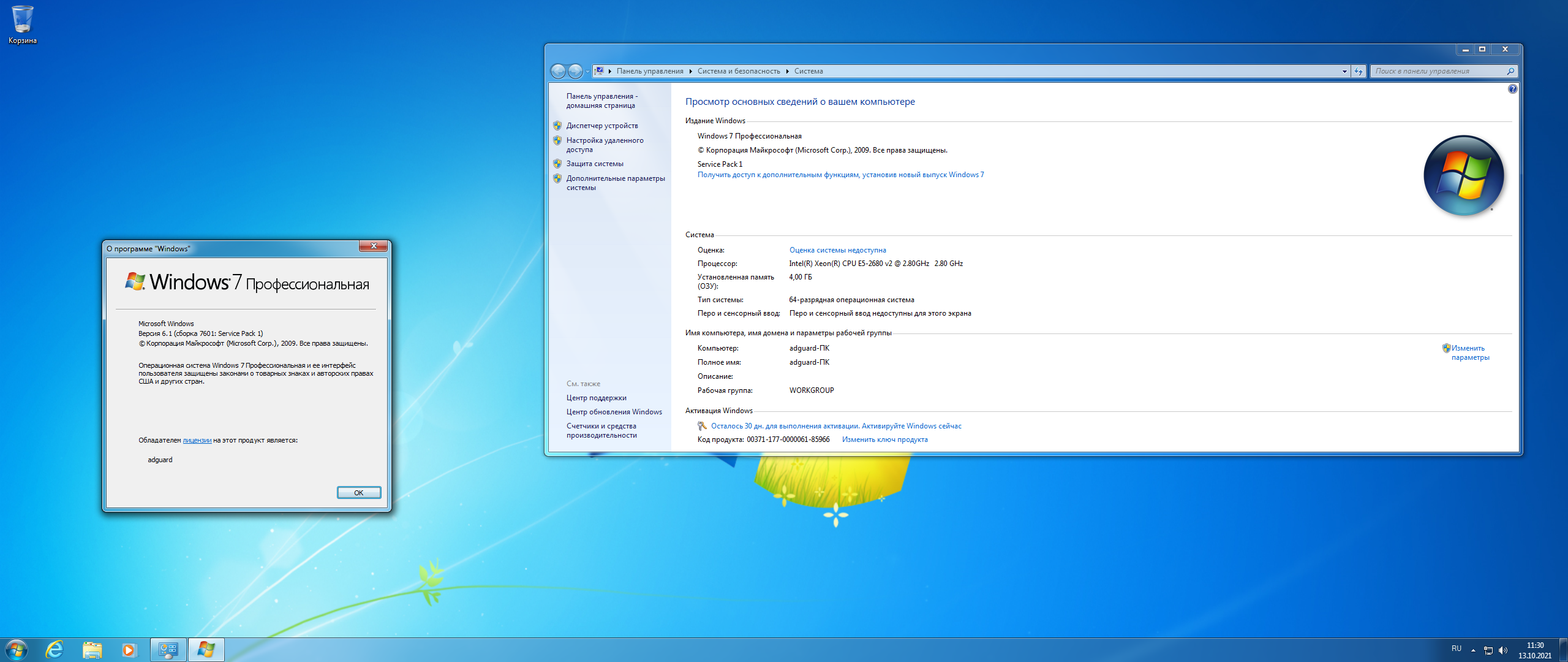Select Панель управления breadcrumb
This screenshot has height=662, width=1568.
coord(650,71)
